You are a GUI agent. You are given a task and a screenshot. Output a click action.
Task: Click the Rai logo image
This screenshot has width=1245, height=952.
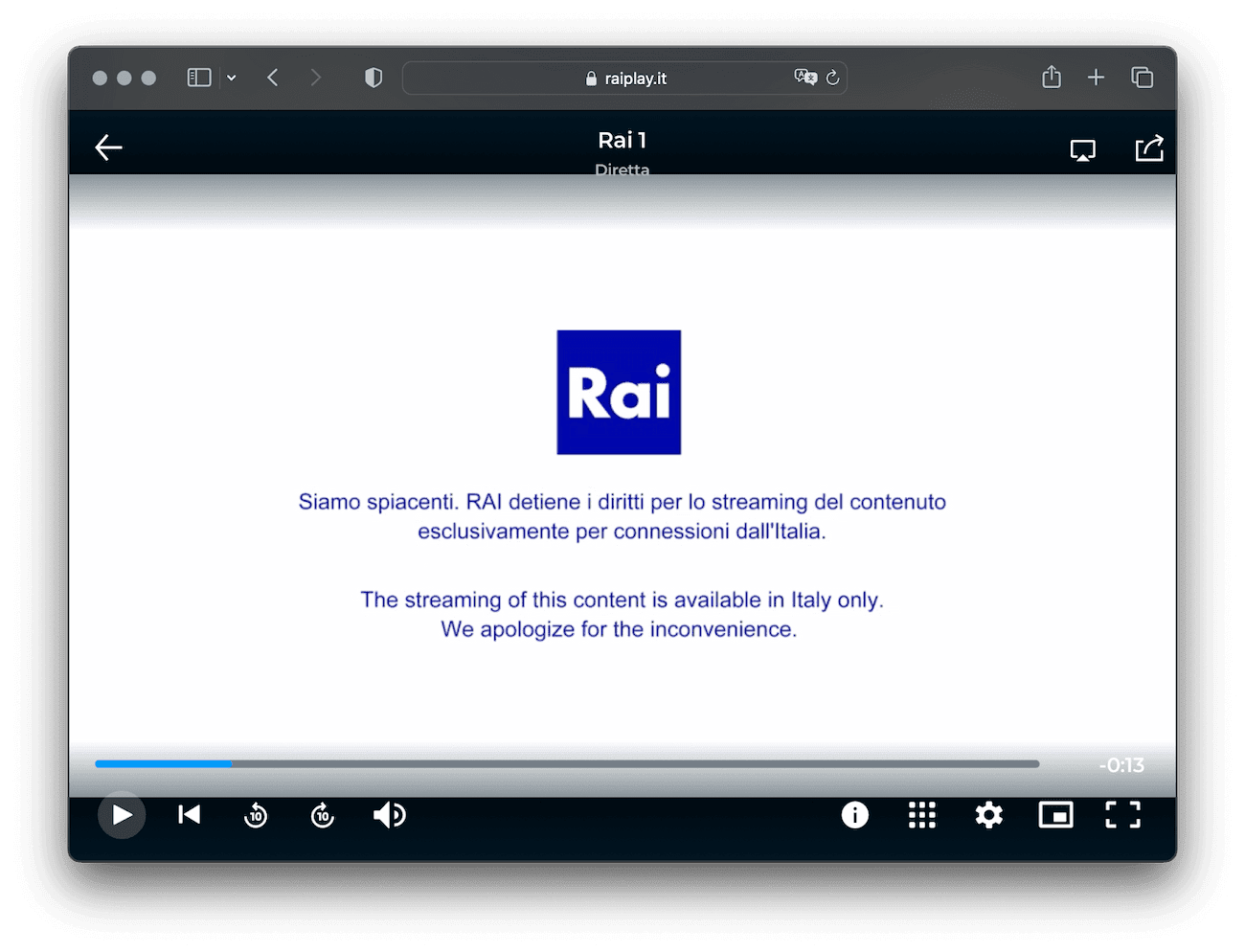click(x=619, y=393)
